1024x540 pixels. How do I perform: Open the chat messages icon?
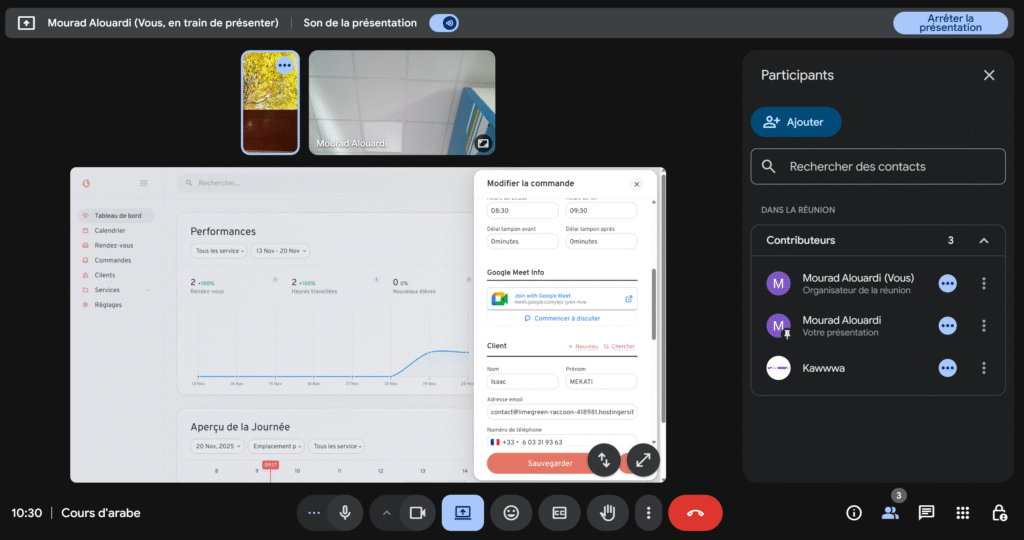pos(926,513)
